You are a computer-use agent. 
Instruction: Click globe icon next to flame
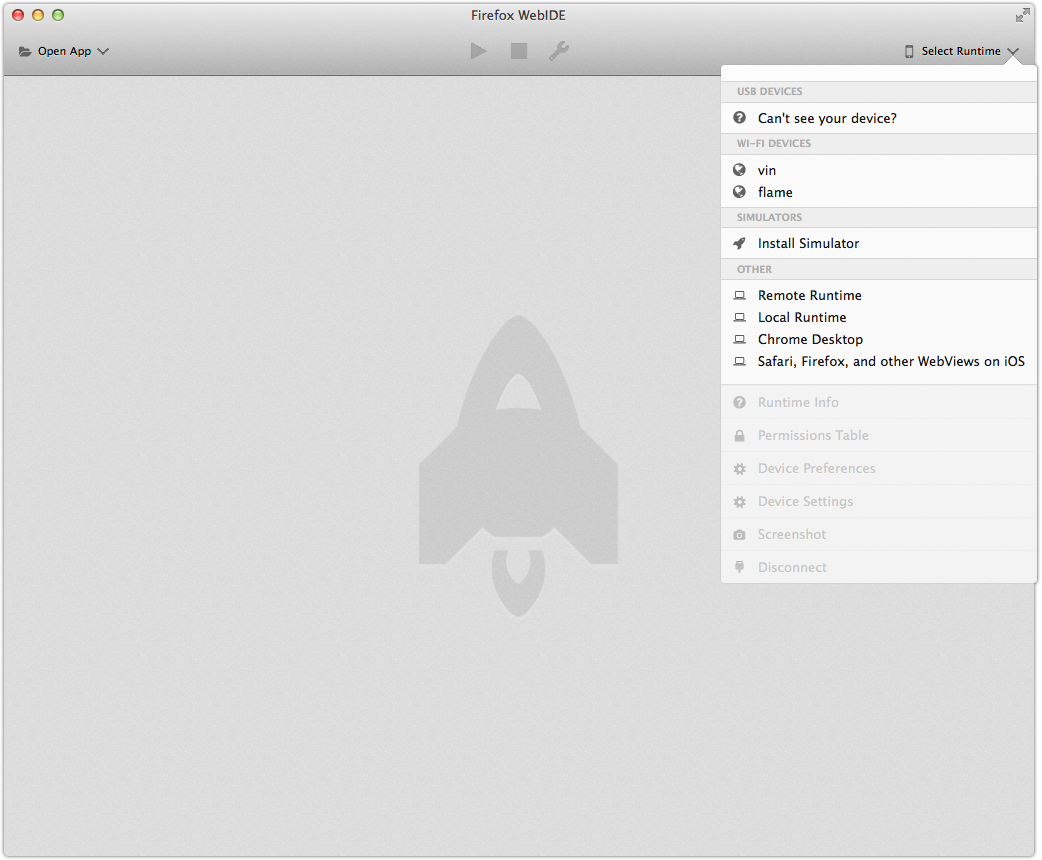pos(739,192)
